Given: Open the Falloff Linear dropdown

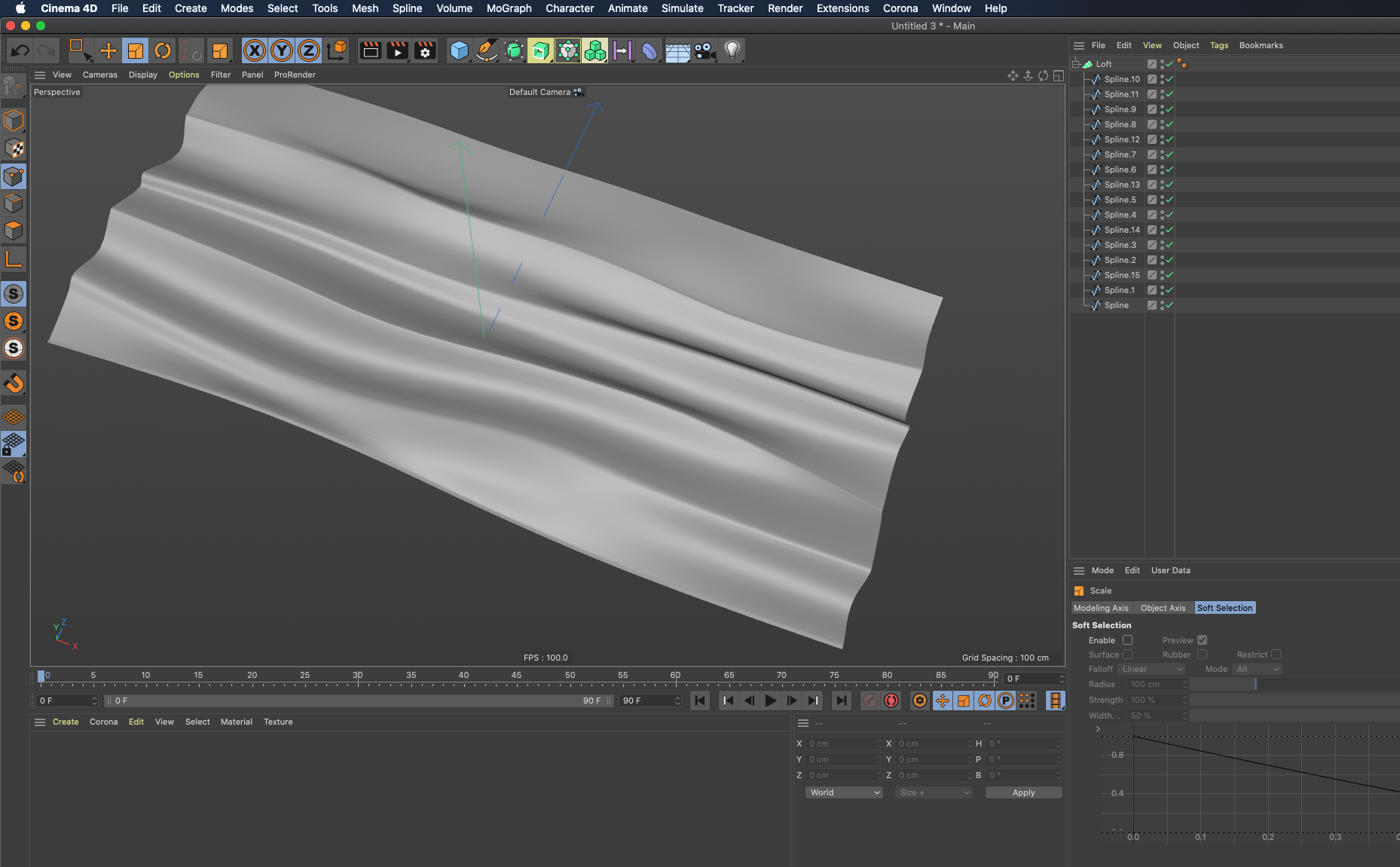Looking at the screenshot, I should (x=1151, y=669).
